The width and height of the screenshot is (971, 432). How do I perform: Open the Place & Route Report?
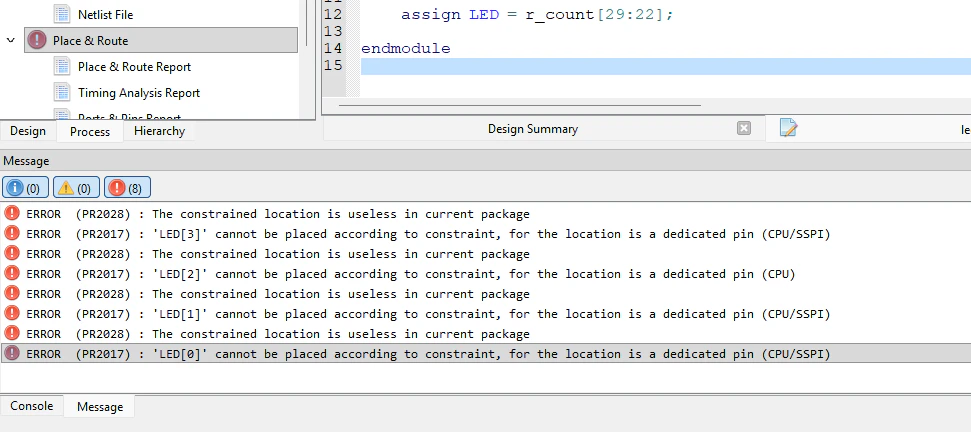[134, 67]
